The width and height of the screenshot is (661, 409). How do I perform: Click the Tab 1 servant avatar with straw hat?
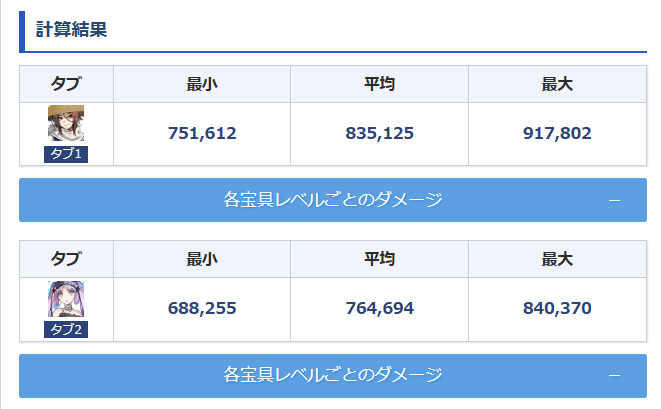click(x=66, y=123)
